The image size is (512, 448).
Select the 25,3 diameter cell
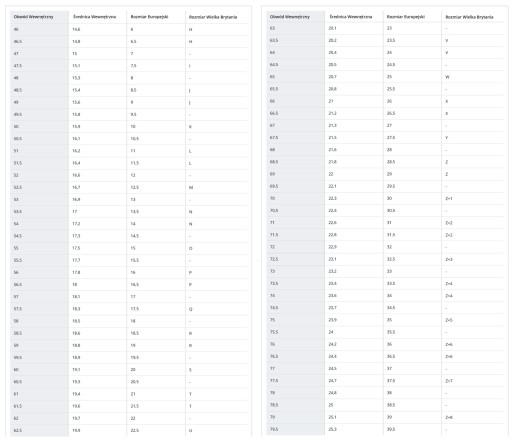coord(332,429)
